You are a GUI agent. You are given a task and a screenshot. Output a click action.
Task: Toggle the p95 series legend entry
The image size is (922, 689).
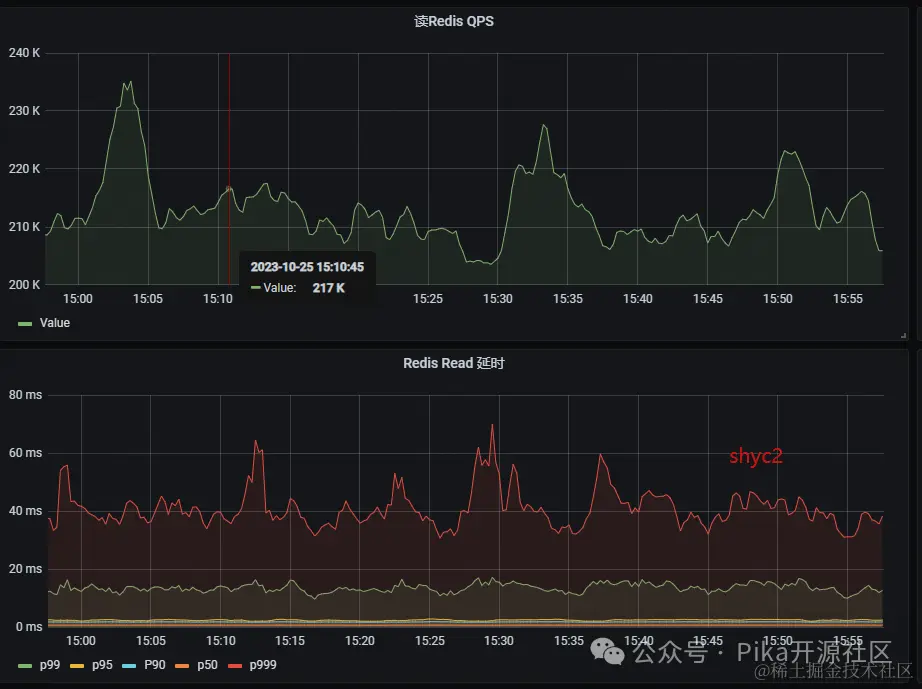[x=102, y=665]
